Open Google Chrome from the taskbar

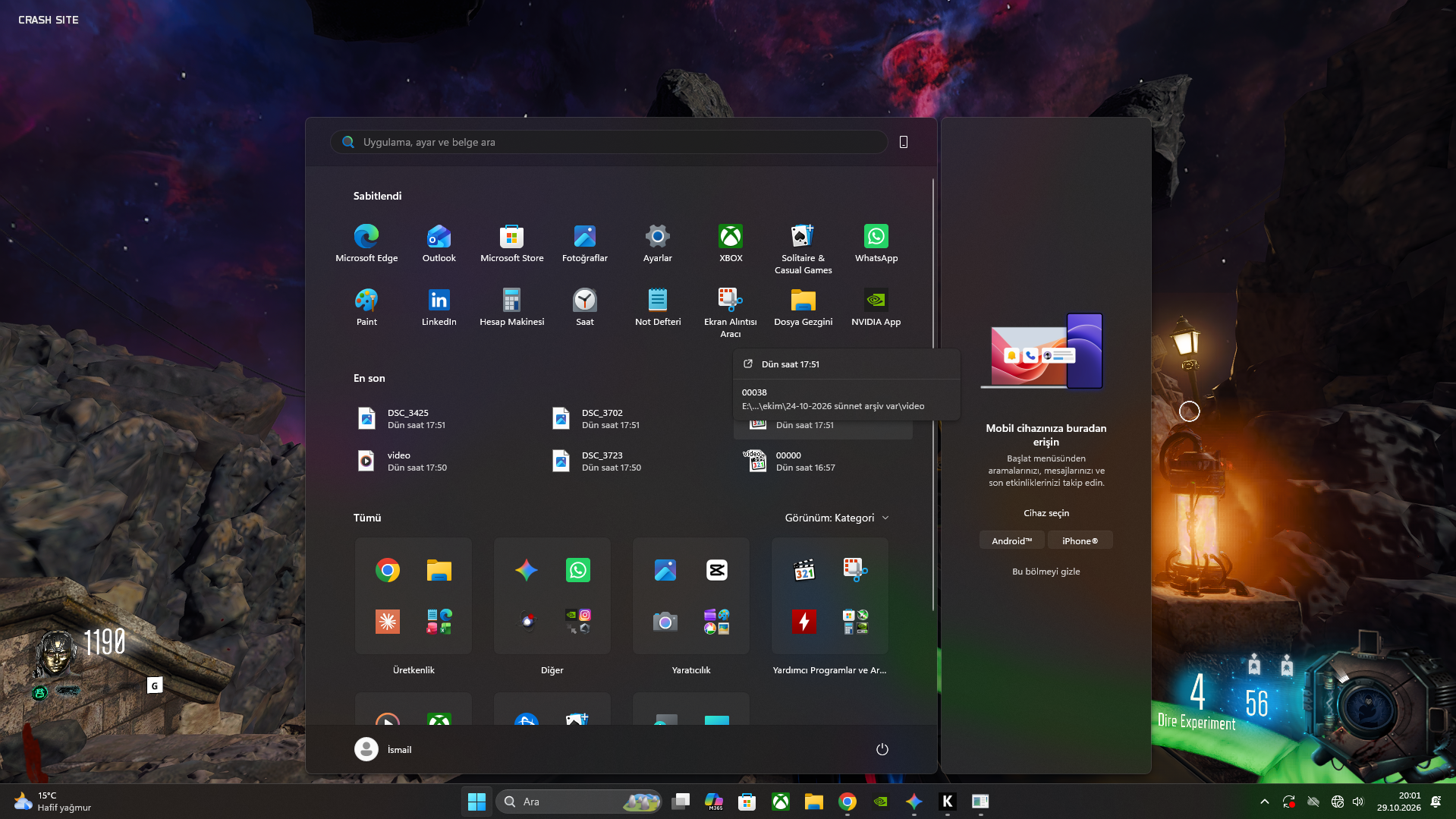coord(847,802)
